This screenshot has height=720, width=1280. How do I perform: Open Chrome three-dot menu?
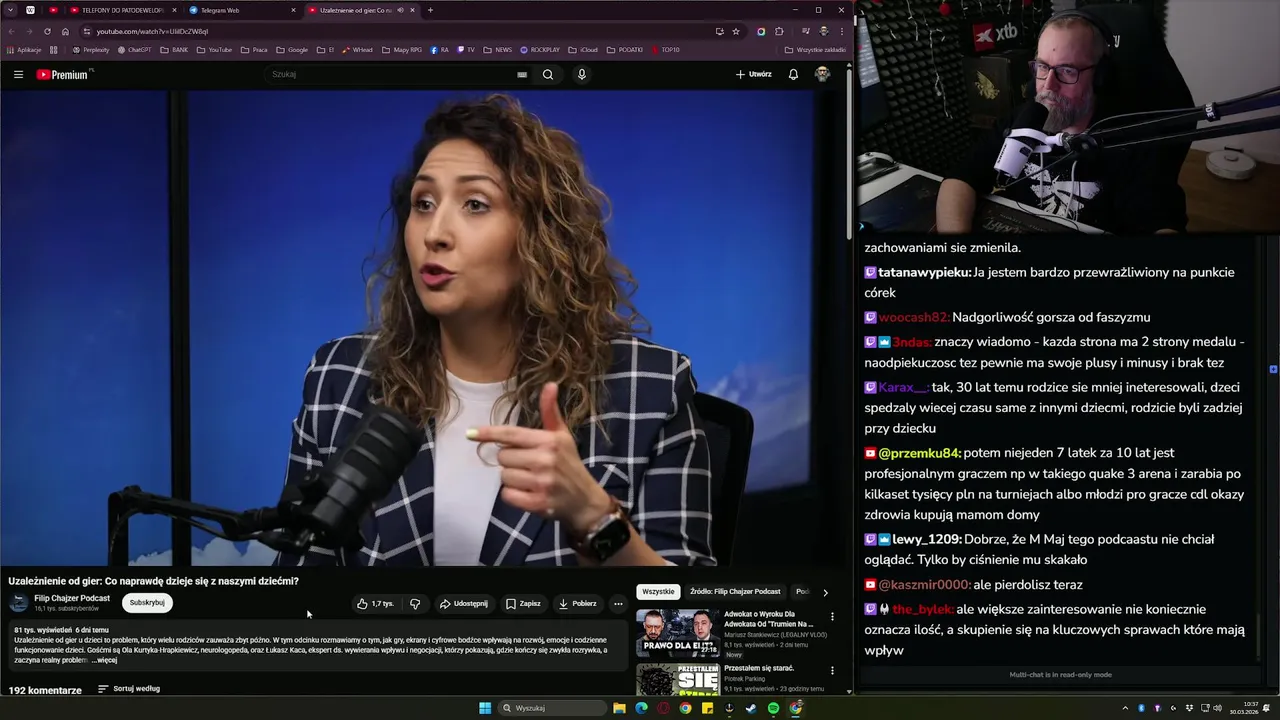point(842,31)
